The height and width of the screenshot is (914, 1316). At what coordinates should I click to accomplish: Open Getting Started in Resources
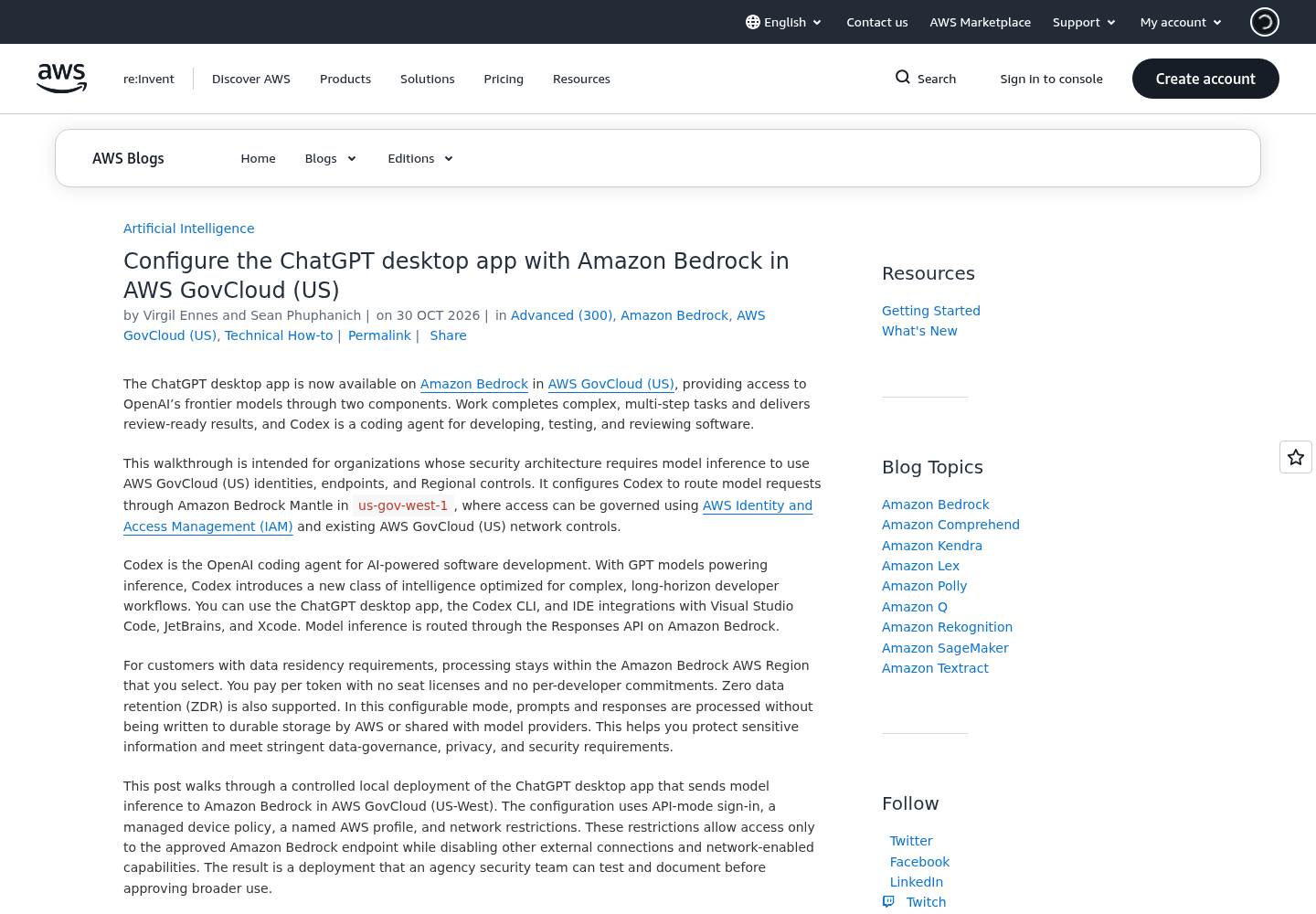(931, 311)
